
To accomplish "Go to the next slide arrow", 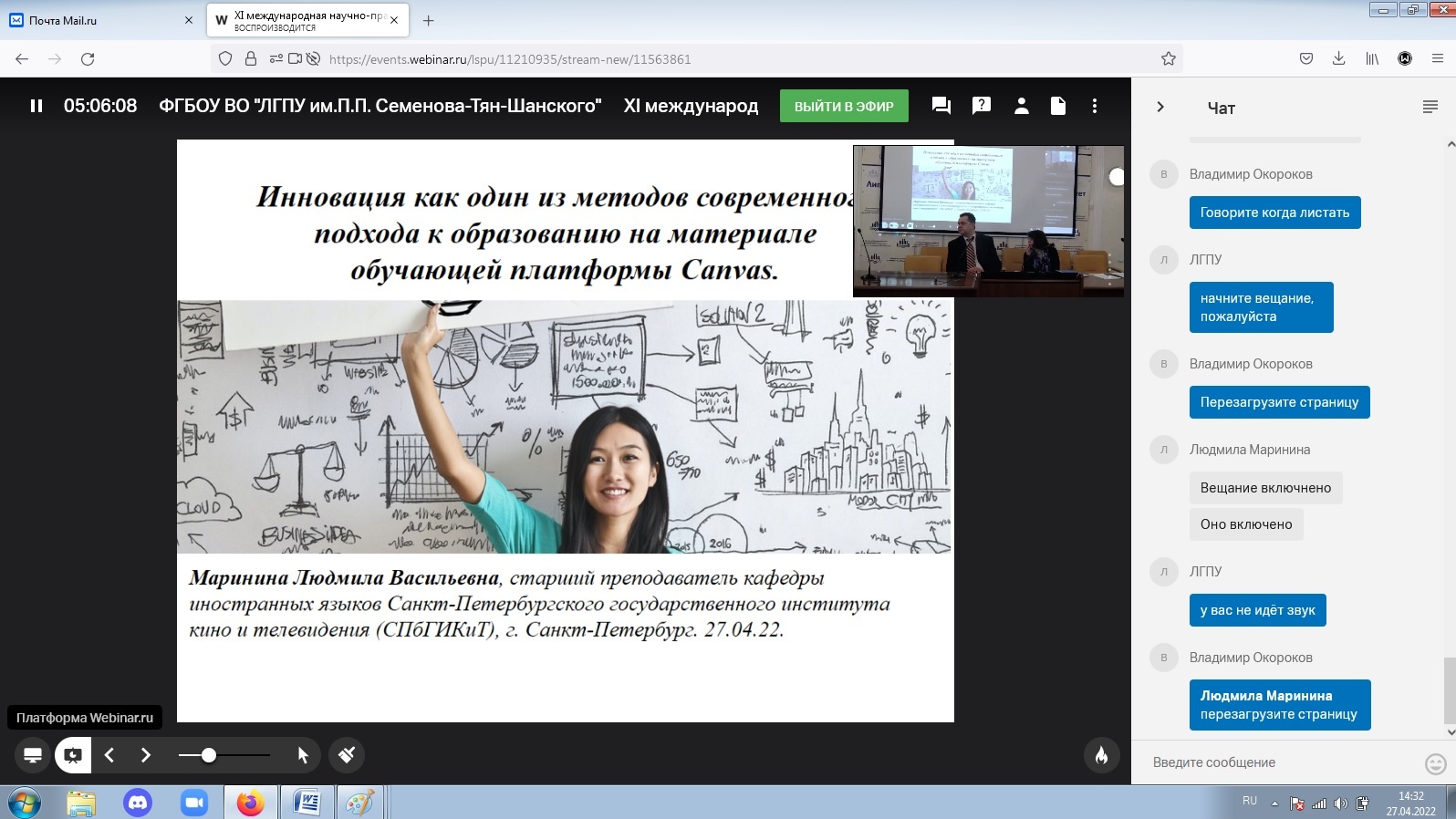I will [146, 755].
